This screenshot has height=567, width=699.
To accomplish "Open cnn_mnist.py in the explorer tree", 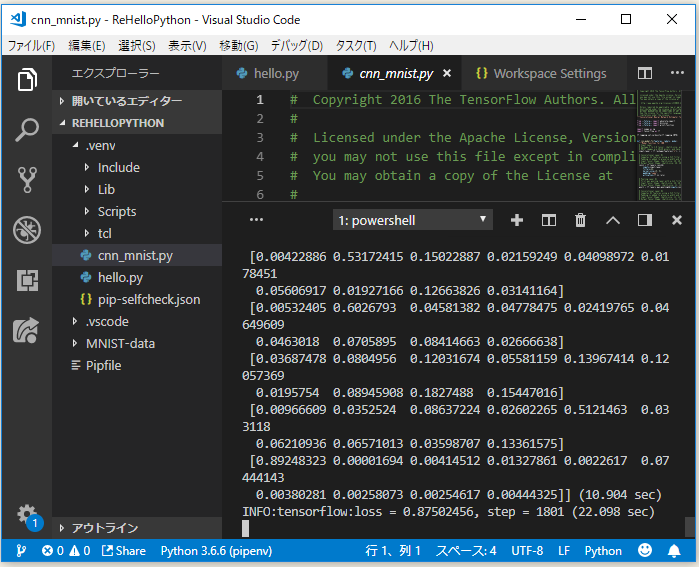I will coord(137,255).
